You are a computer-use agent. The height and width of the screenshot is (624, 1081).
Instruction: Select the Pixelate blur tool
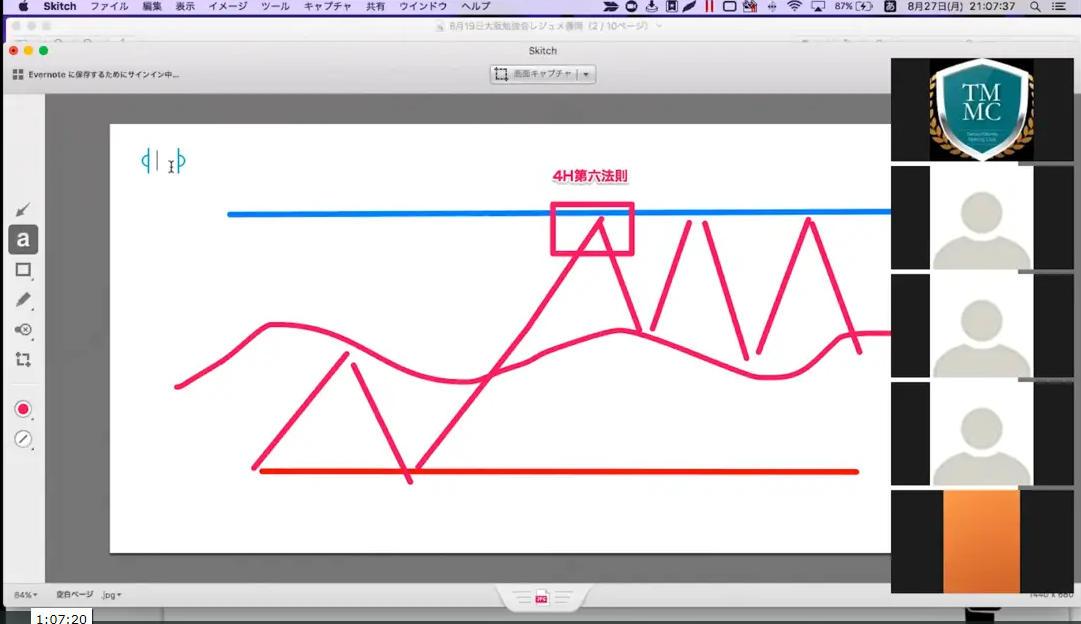point(23,329)
